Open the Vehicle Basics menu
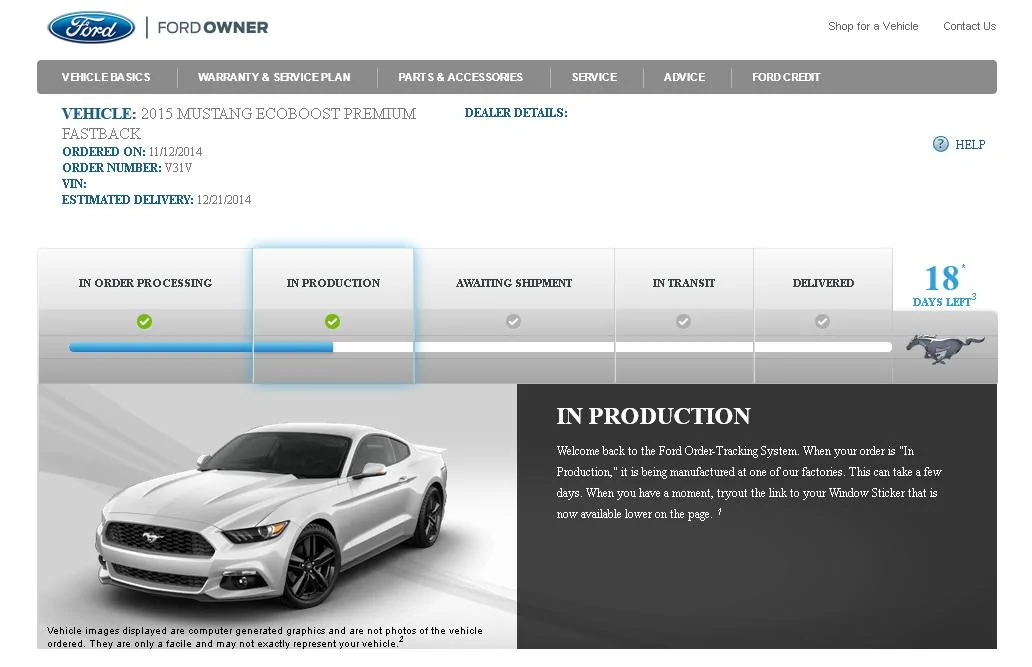The height and width of the screenshot is (667, 1032). [106, 77]
